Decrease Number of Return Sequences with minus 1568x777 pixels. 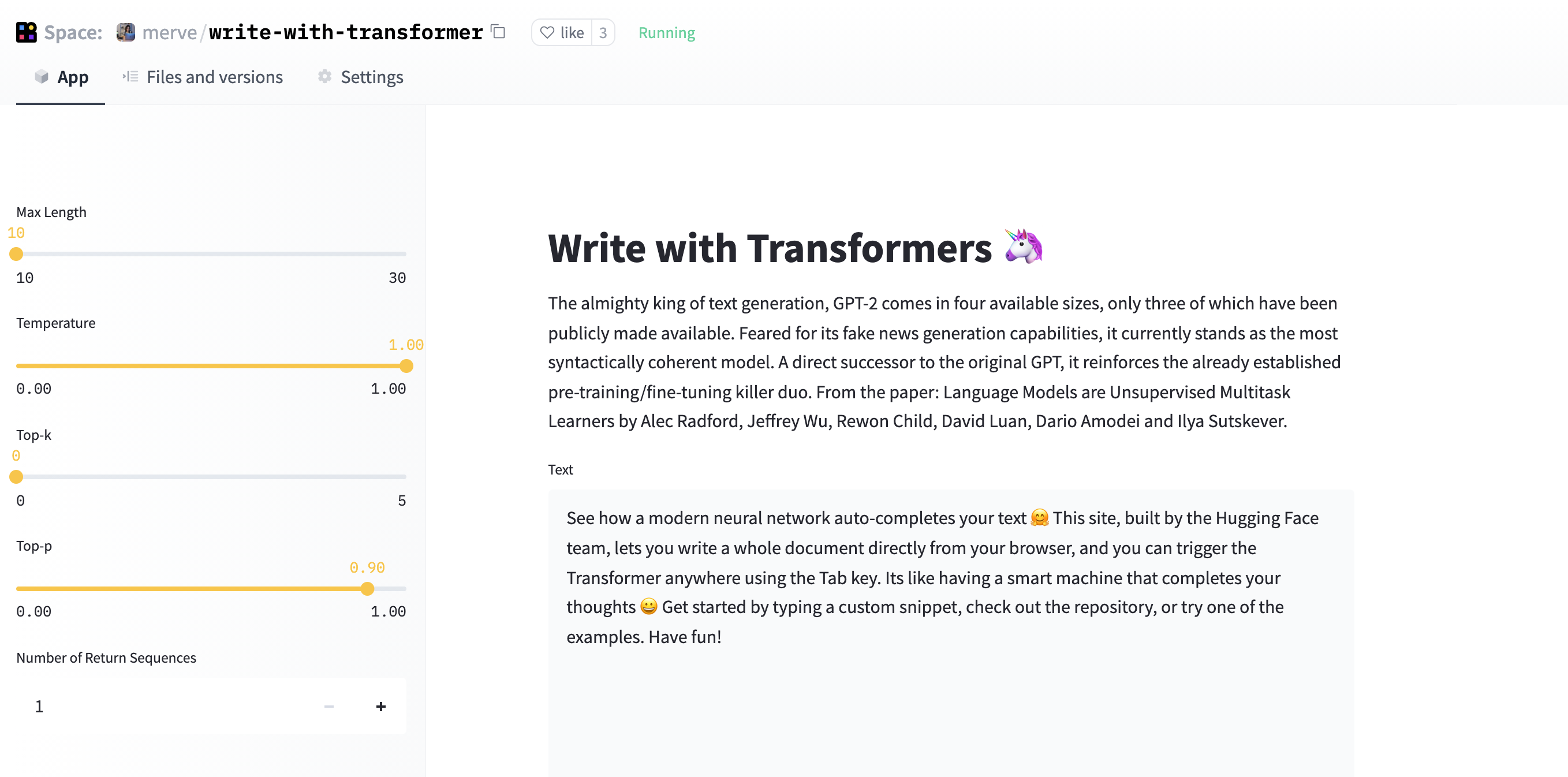(x=328, y=707)
